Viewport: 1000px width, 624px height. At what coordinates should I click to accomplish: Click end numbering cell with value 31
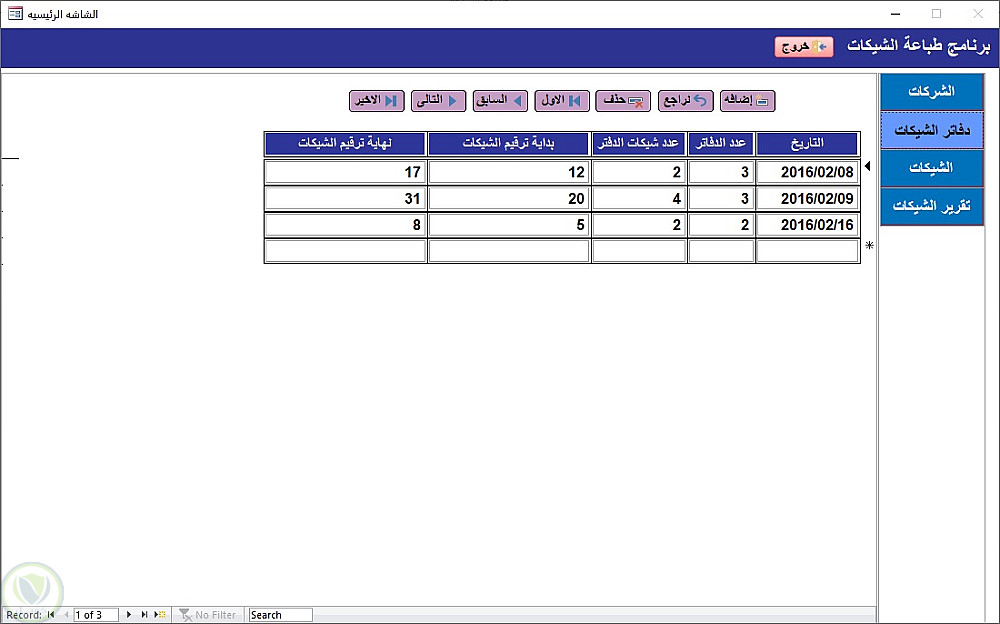click(345, 198)
